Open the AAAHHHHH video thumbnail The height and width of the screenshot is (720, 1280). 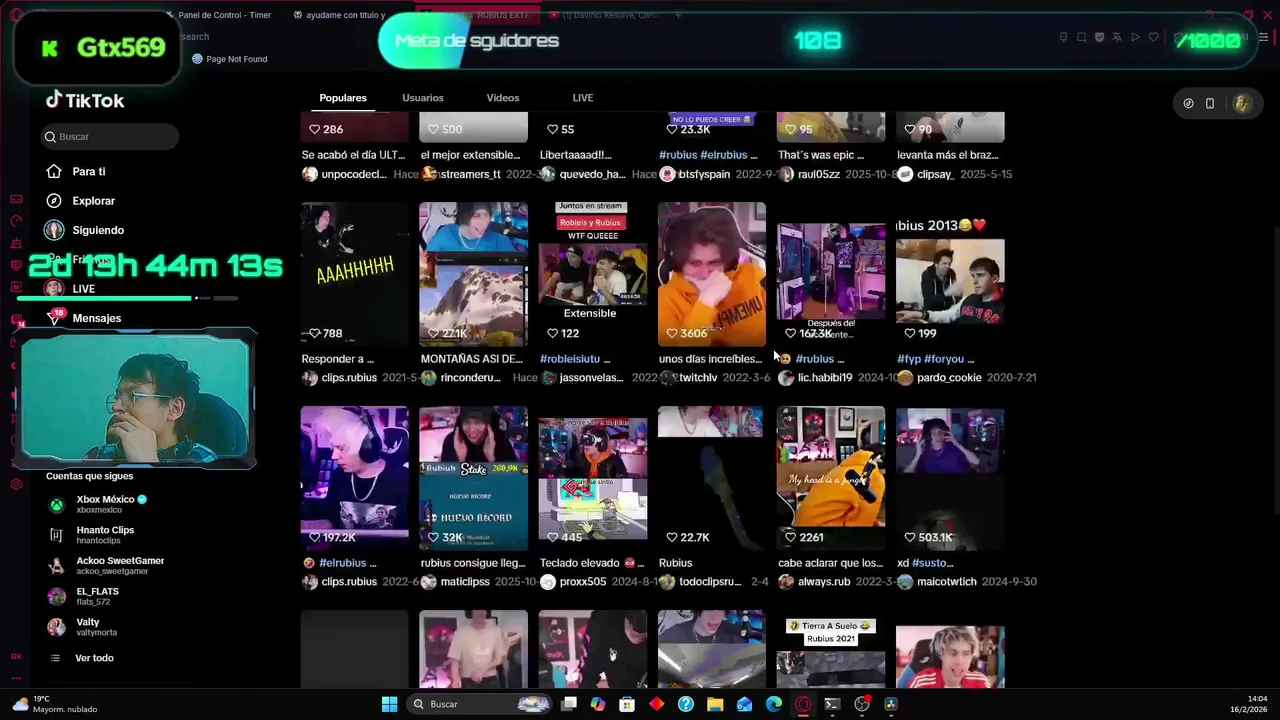(354, 274)
